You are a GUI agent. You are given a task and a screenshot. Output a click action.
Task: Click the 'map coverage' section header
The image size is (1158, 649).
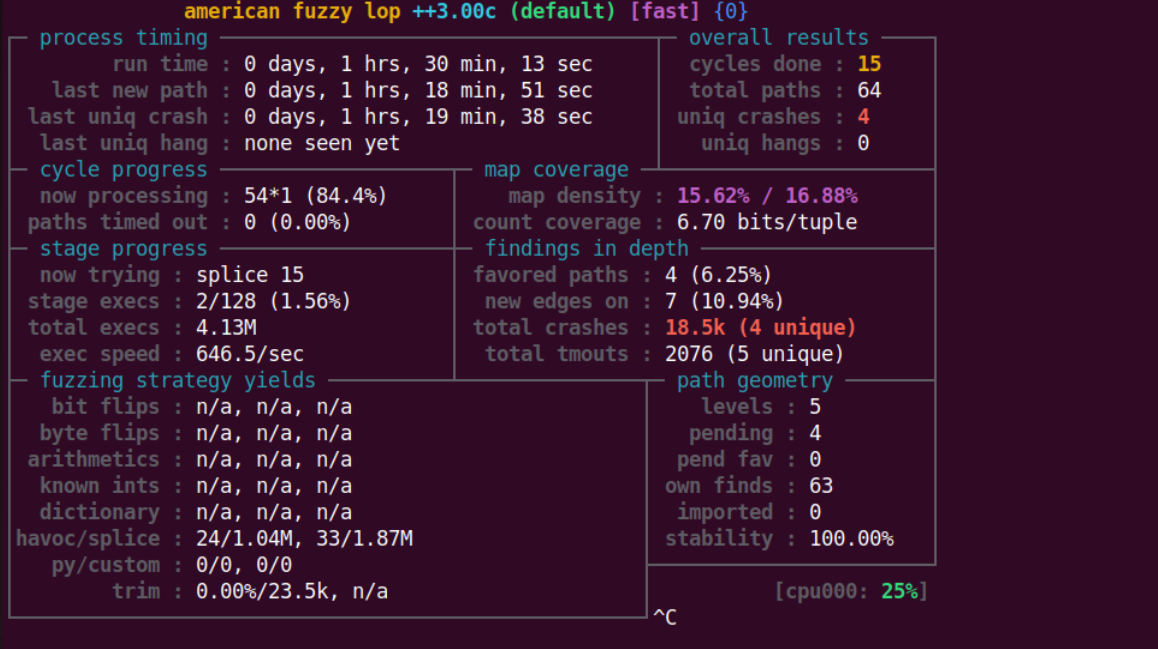556,170
